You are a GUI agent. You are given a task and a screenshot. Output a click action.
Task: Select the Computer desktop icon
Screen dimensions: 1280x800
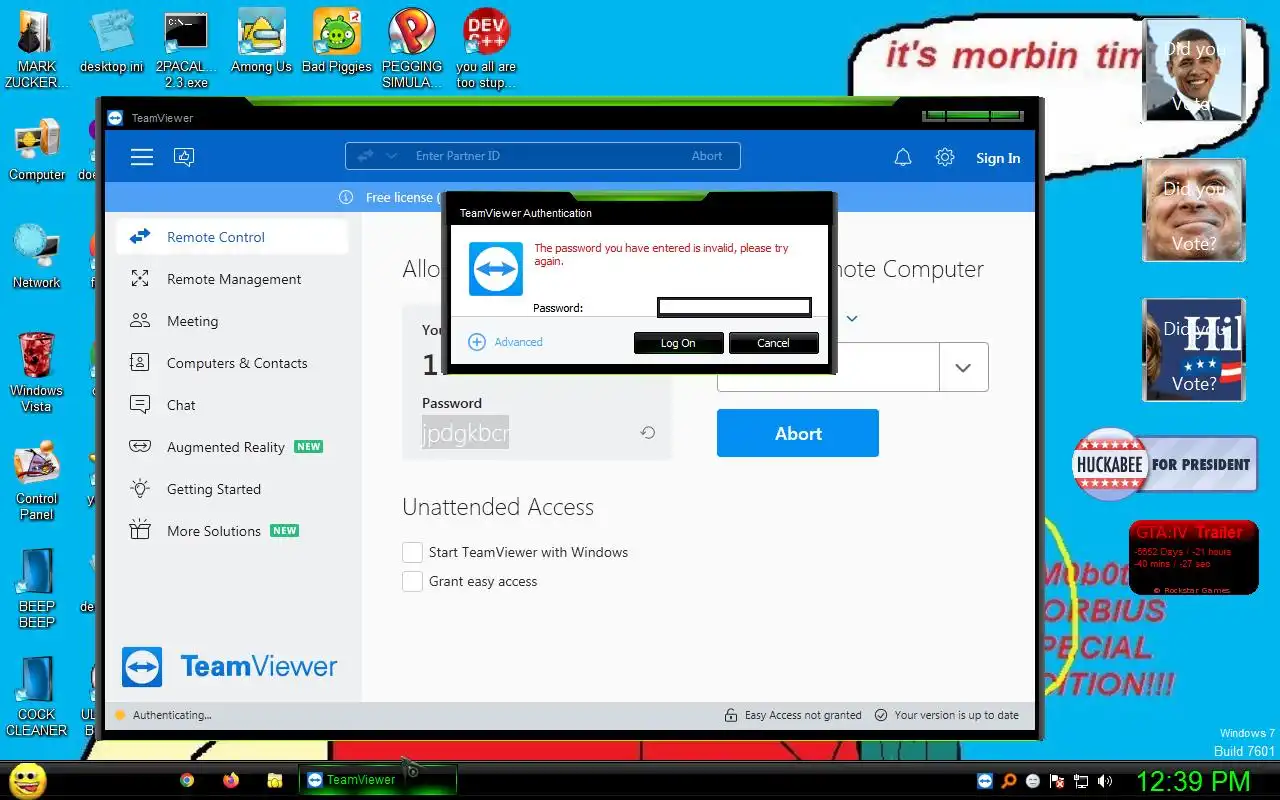[37, 150]
